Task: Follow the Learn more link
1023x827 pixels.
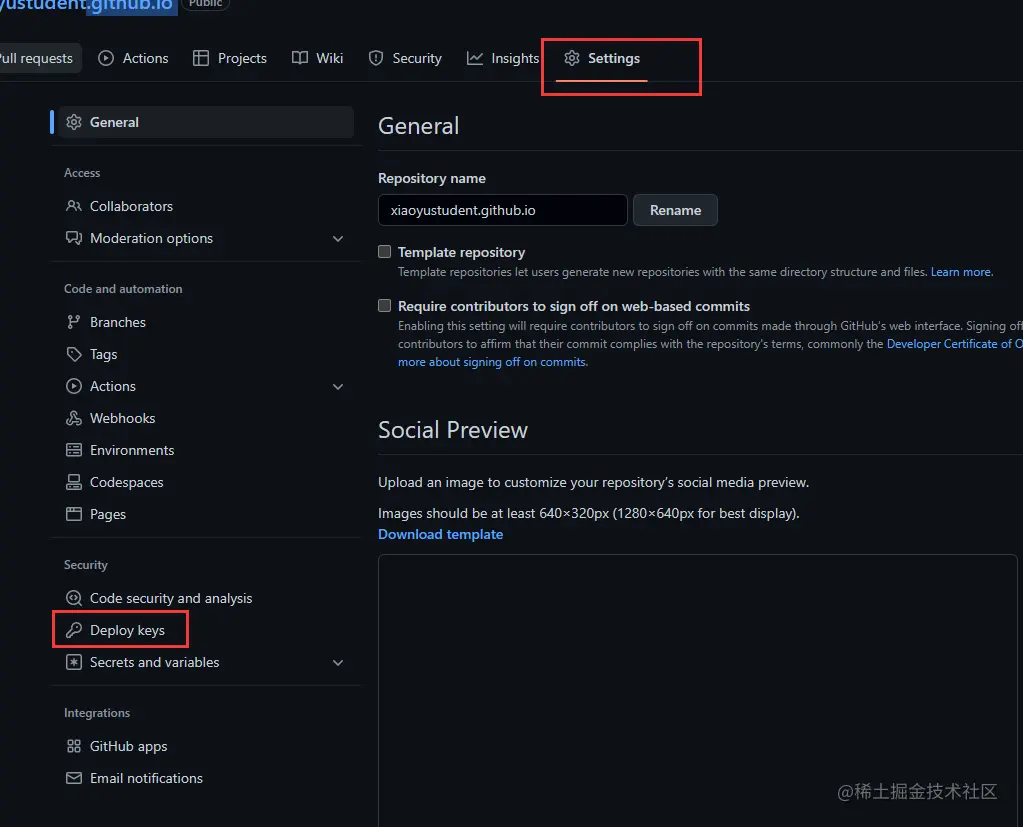Action: (961, 272)
